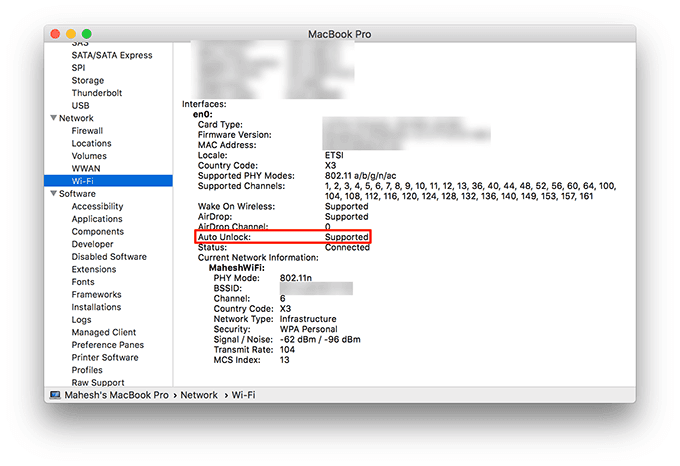Open Disabled Software entry
This screenshot has height=466, width=680.
pyautogui.click(x=109, y=257)
